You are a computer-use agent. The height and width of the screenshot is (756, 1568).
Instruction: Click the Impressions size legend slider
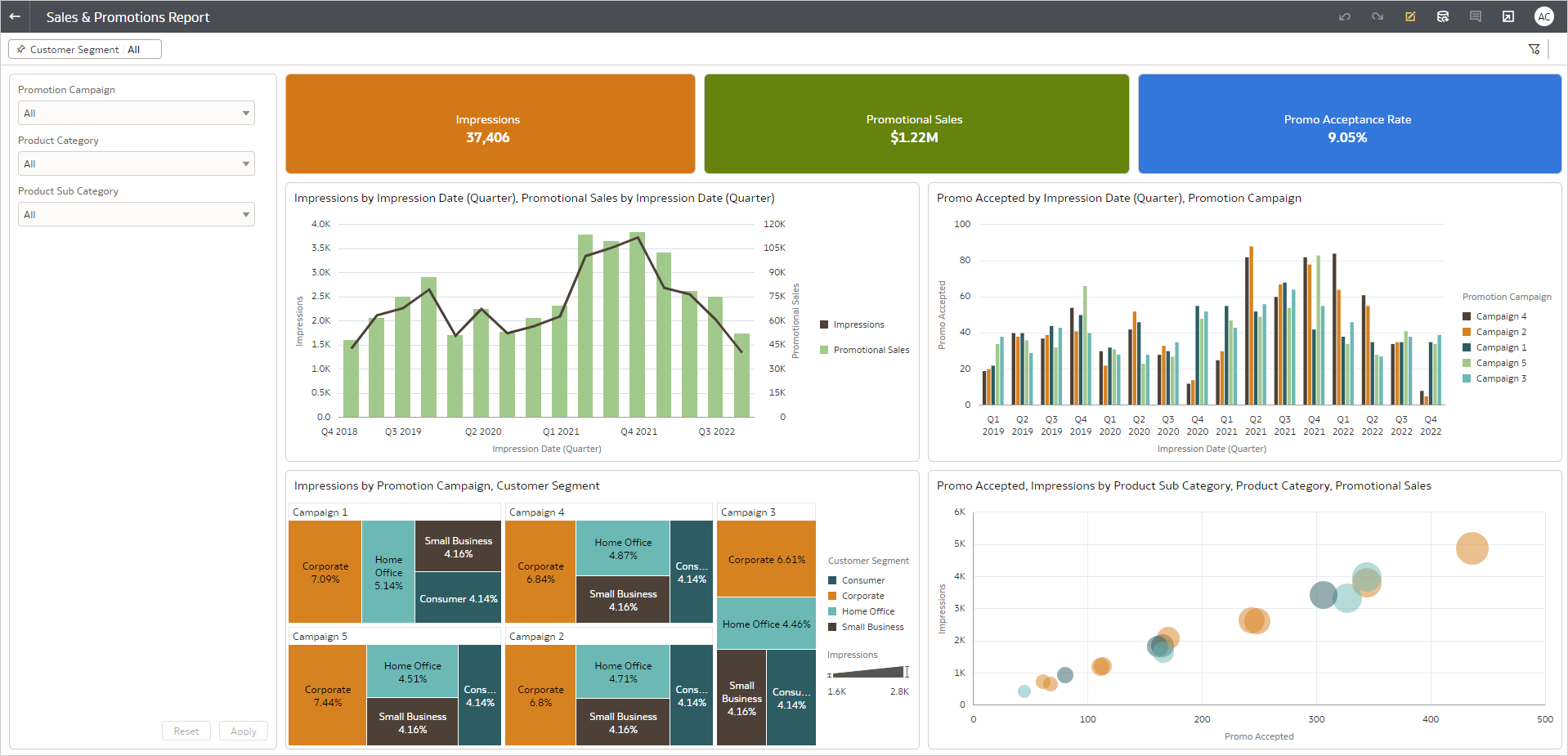(x=868, y=673)
